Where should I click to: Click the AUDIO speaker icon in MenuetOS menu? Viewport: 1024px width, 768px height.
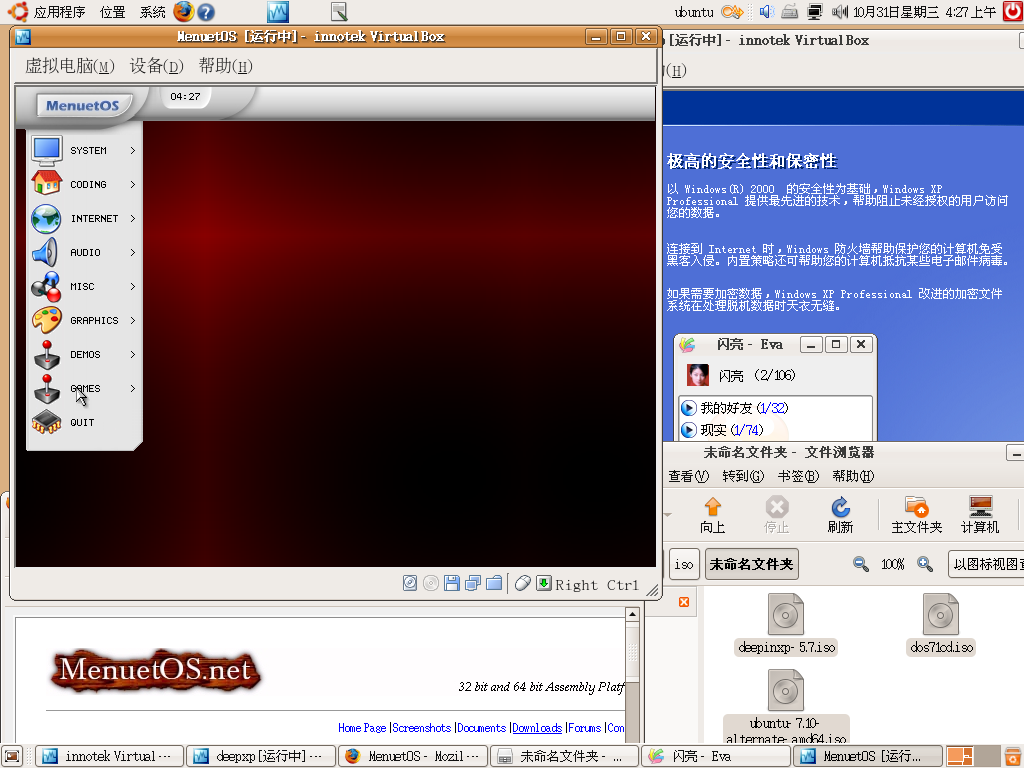[46, 252]
